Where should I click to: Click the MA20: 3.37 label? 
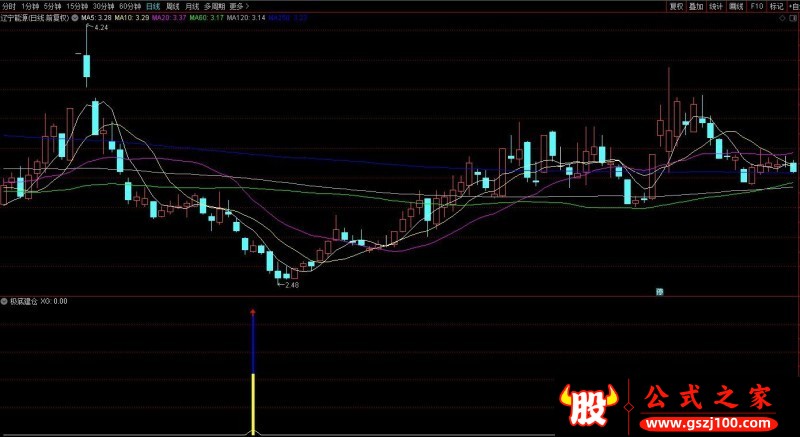(x=169, y=17)
